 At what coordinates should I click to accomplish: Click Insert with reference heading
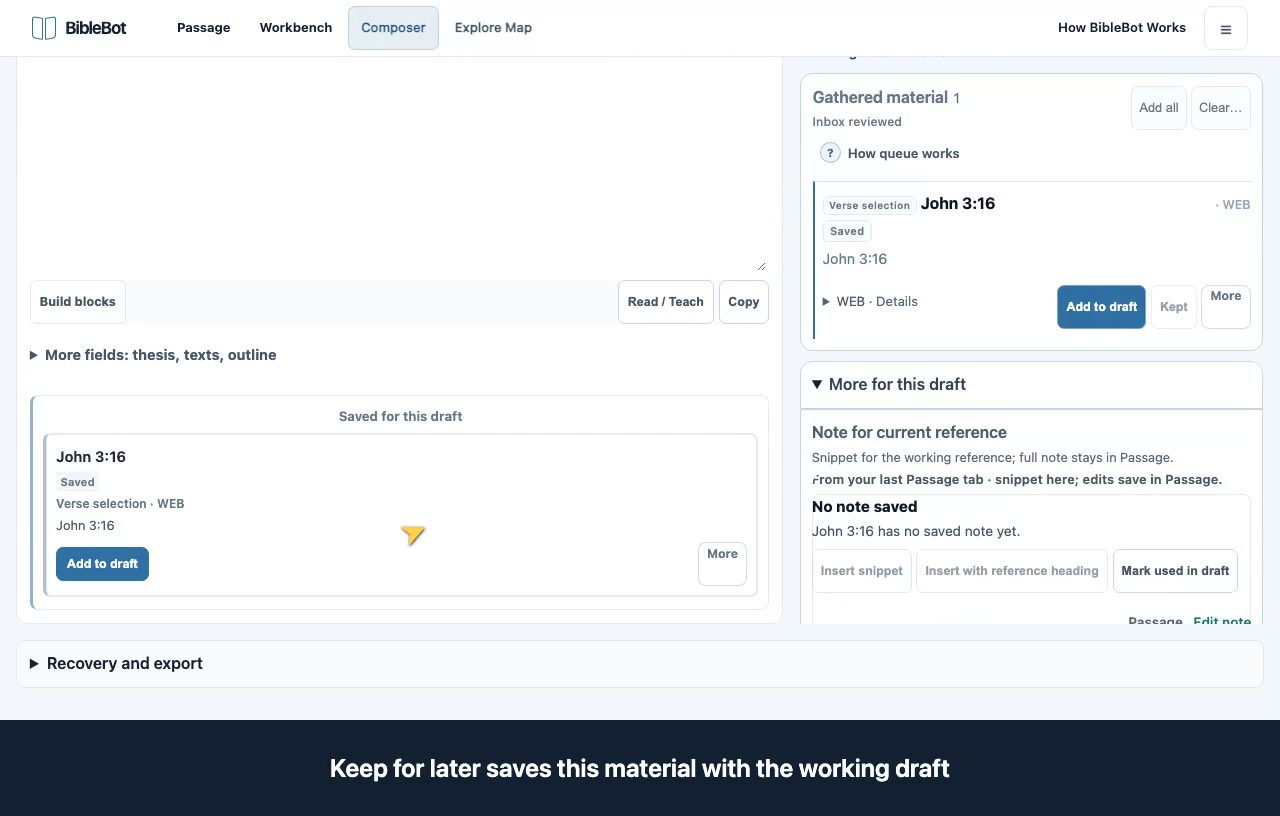(x=1012, y=571)
